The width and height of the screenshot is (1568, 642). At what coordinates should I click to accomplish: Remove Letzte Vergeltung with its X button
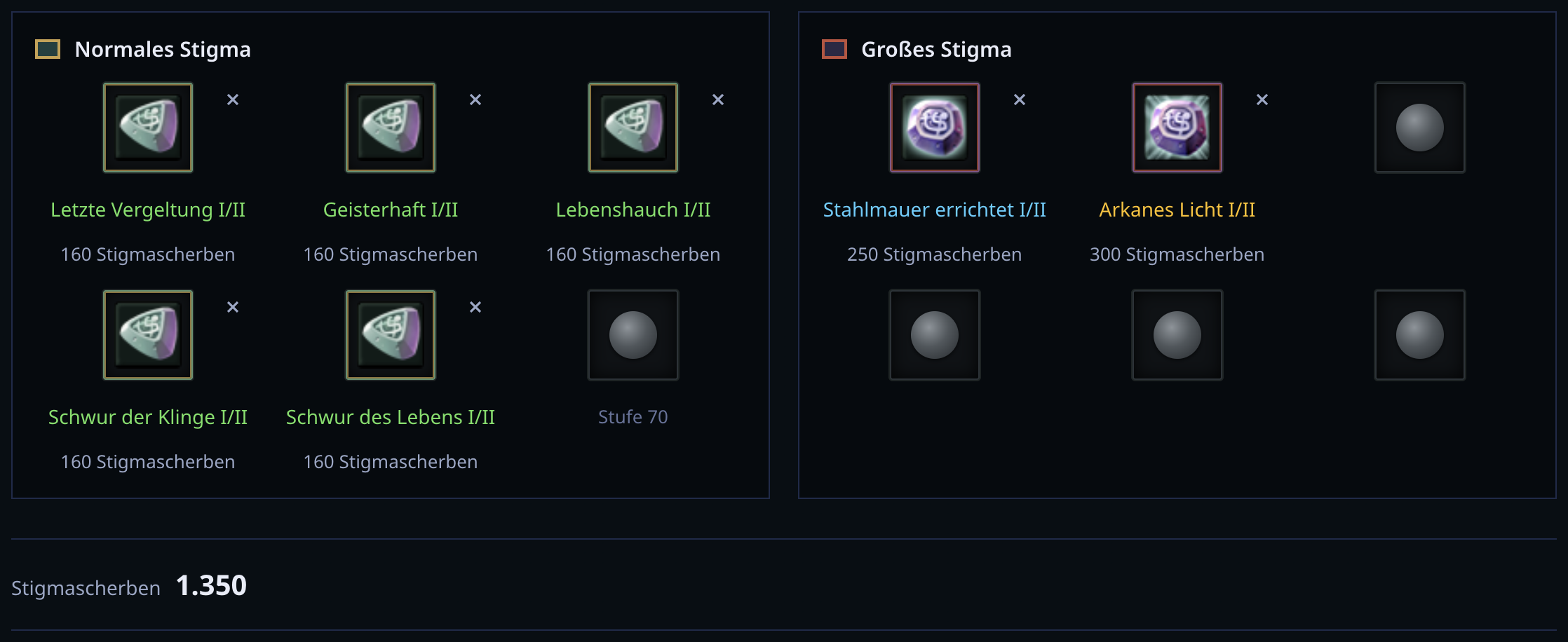coord(233,100)
